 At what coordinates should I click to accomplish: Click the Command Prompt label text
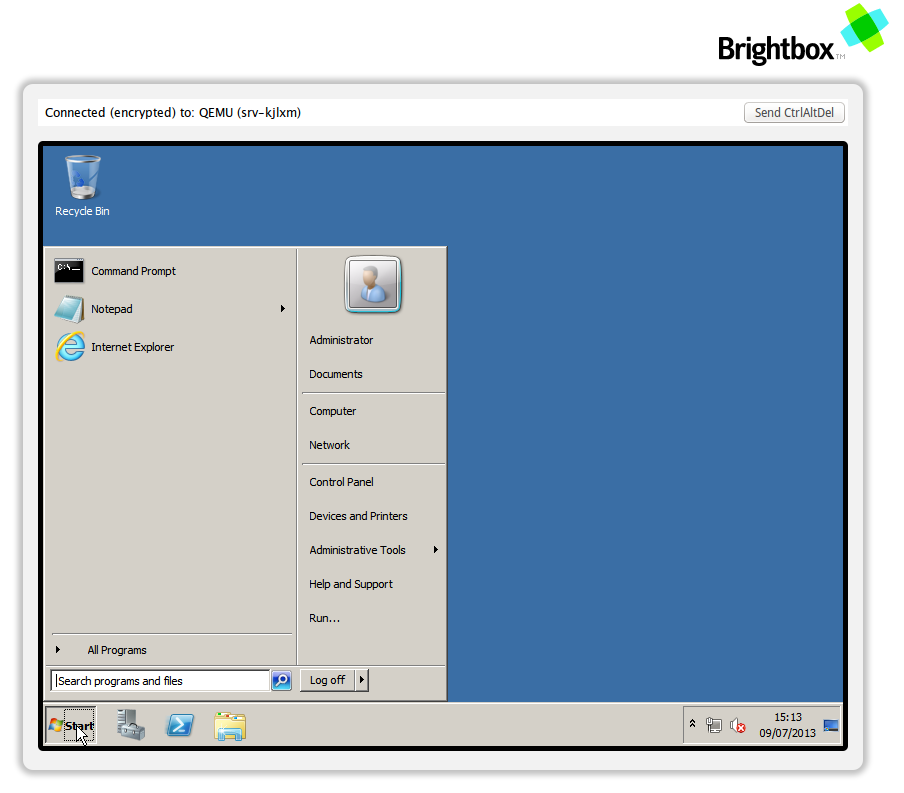(133, 271)
